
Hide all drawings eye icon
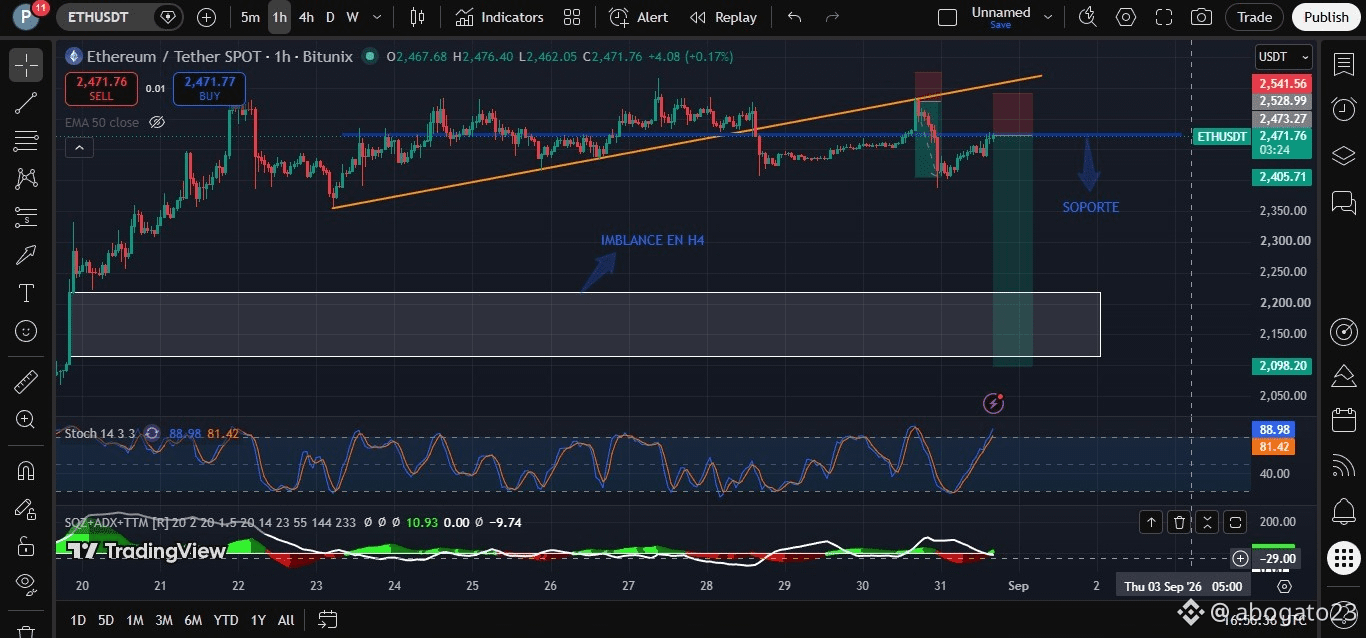point(26,584)
